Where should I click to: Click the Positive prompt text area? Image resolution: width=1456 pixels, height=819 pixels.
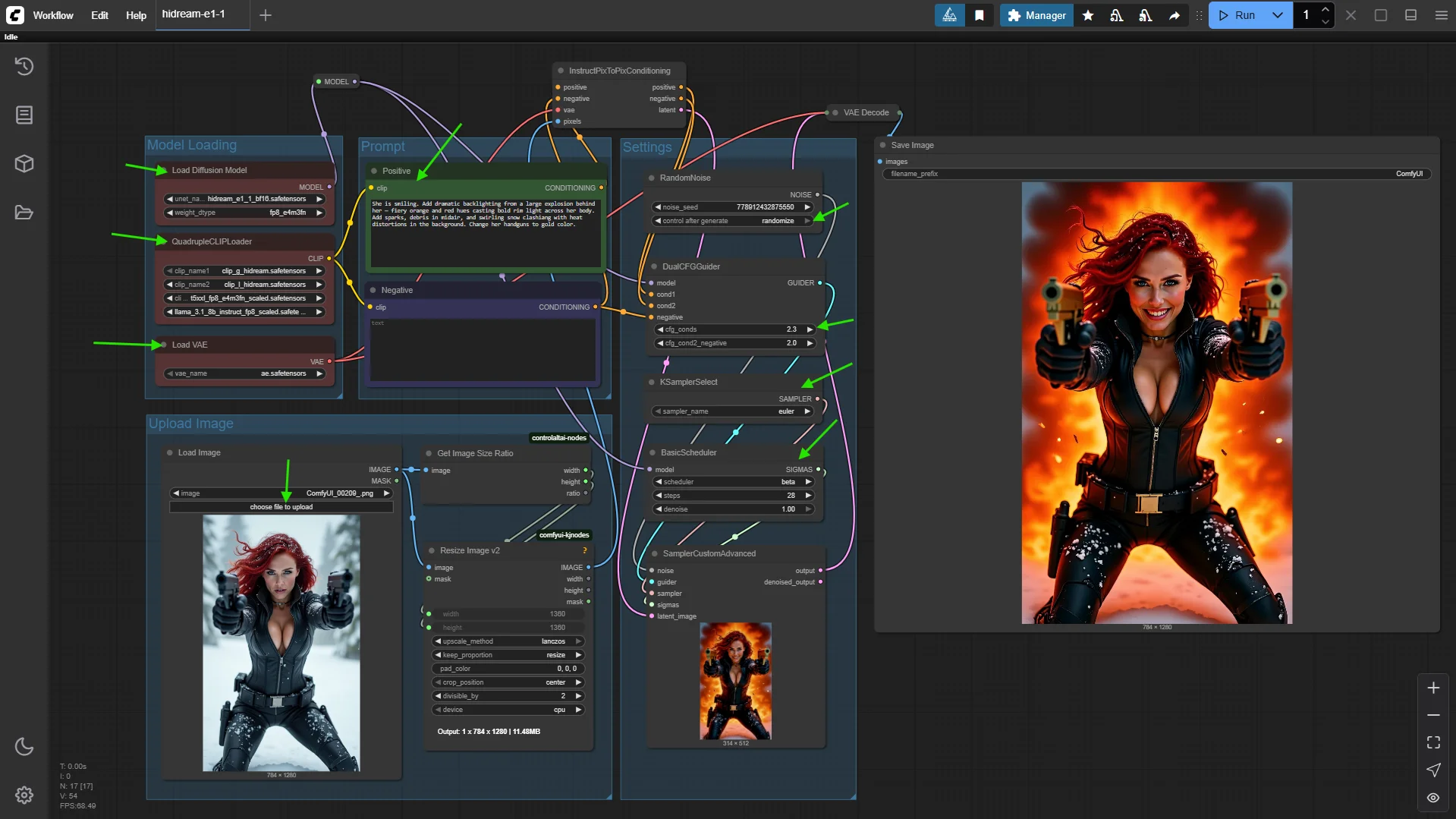pyautogui.click(x=486, y=232)
